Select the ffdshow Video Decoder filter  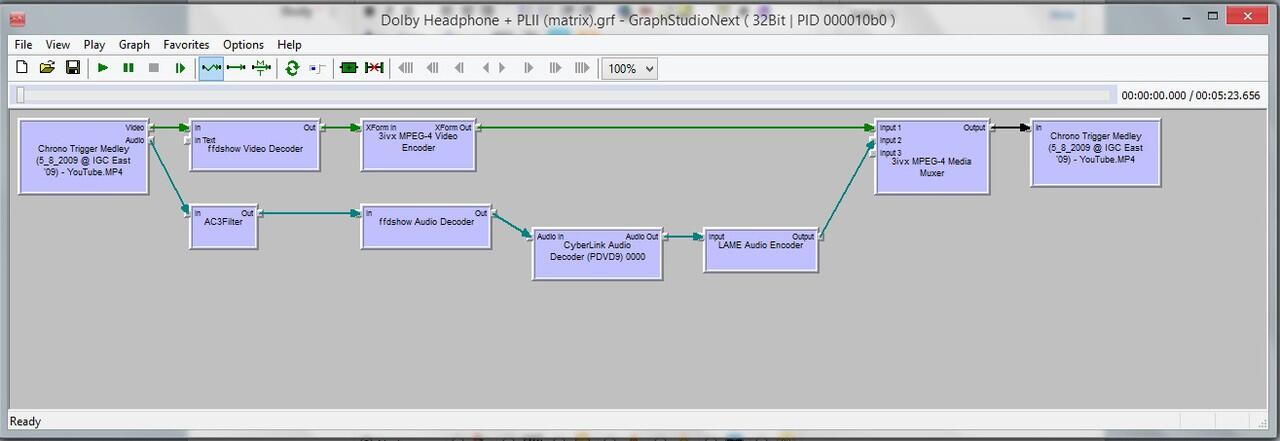tap(255, 145)
